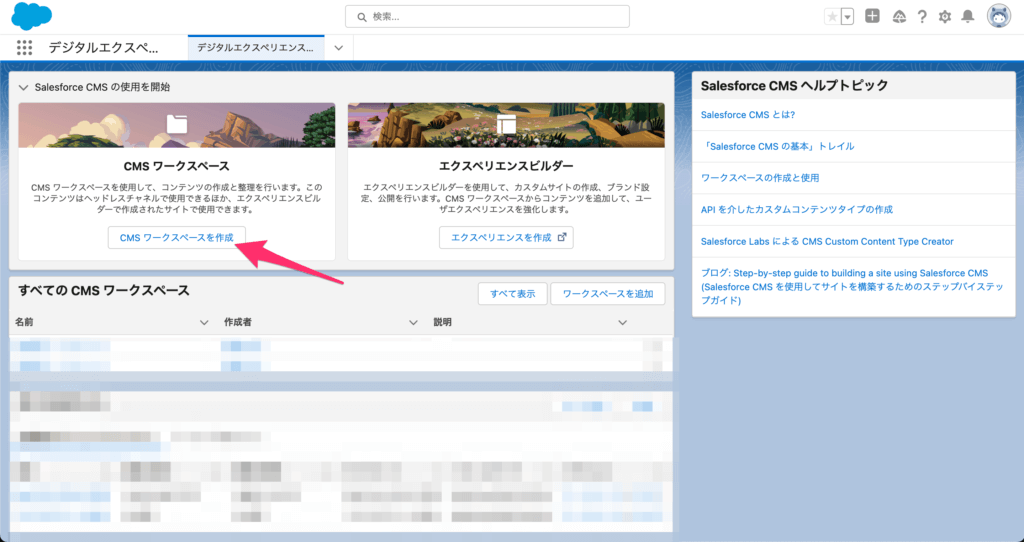Open the global actions plus icon
The image size is (1024, 542).
click(x=873, y=16)
